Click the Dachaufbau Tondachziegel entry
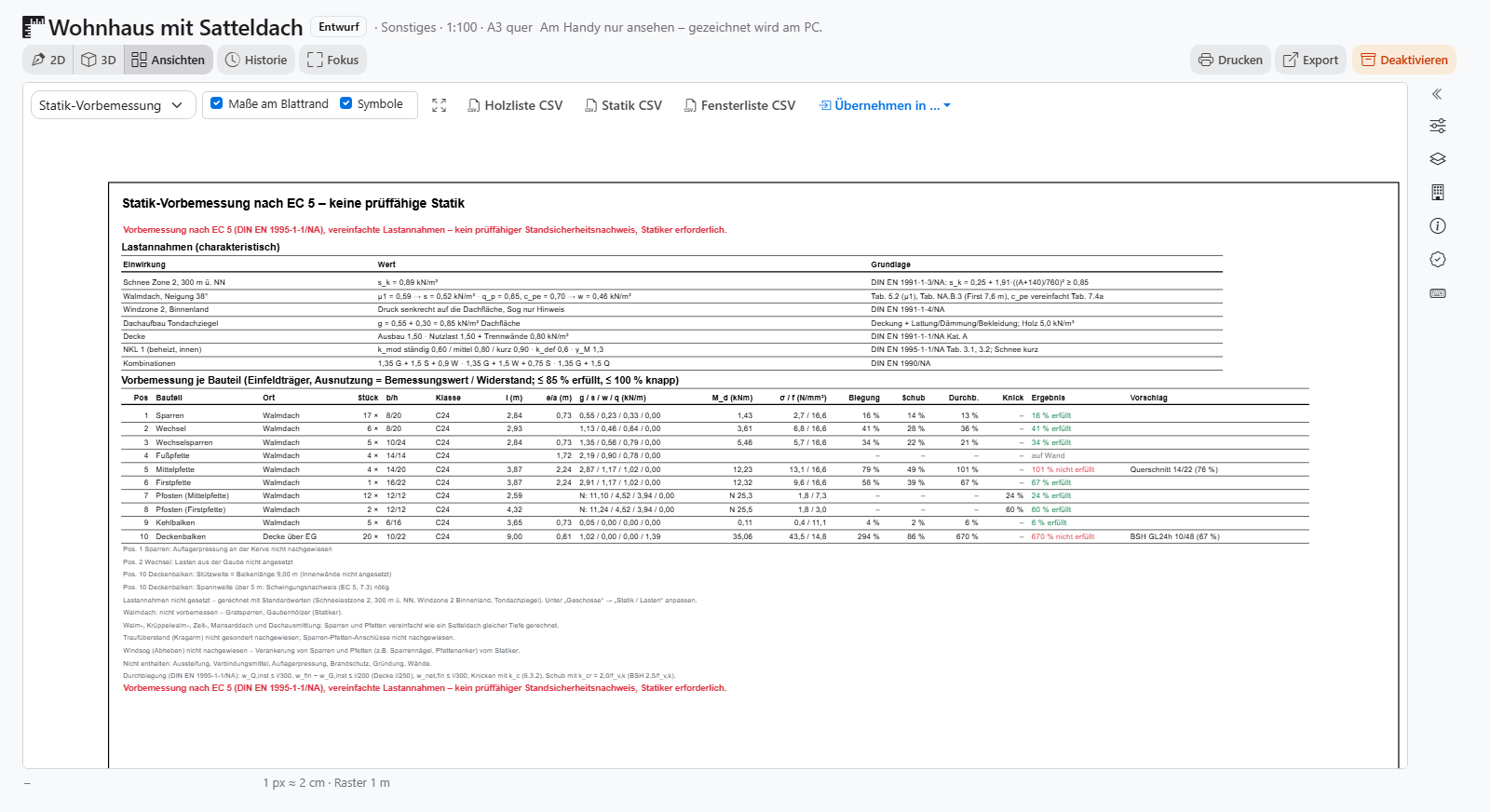Screen dimensions: 1490x812 point(170,323)
